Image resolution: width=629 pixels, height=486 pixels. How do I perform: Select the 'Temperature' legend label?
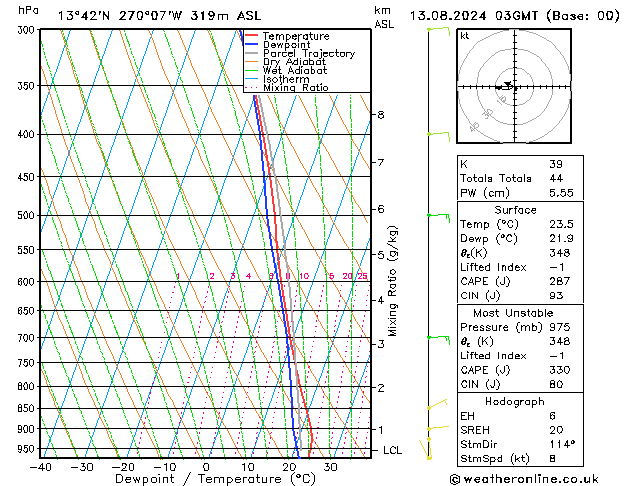pyautogui.click(x=296, y=36)
